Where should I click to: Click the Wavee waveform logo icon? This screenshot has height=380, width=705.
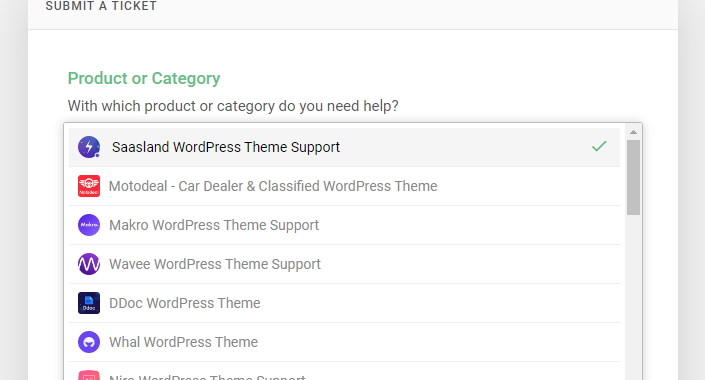coord(89,264)
